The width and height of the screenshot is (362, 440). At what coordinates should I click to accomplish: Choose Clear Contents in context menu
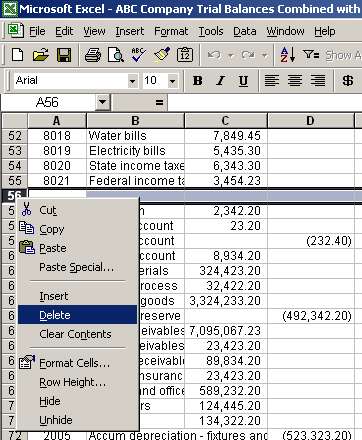[x=77, y=334]
